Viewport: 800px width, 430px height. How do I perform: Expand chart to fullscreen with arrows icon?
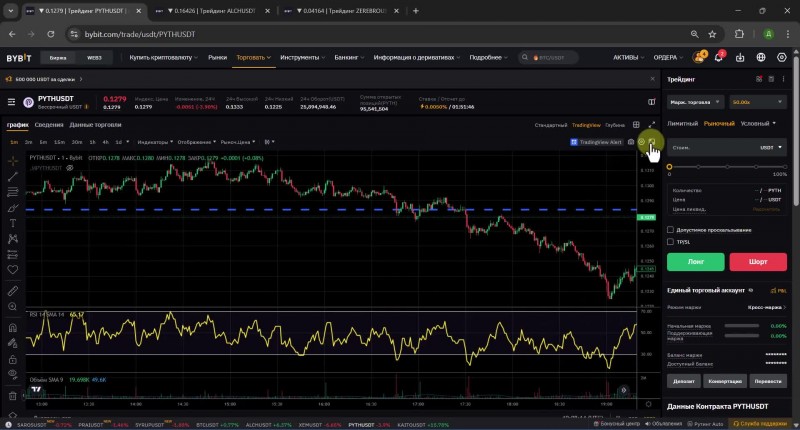(x=652, y=125)
